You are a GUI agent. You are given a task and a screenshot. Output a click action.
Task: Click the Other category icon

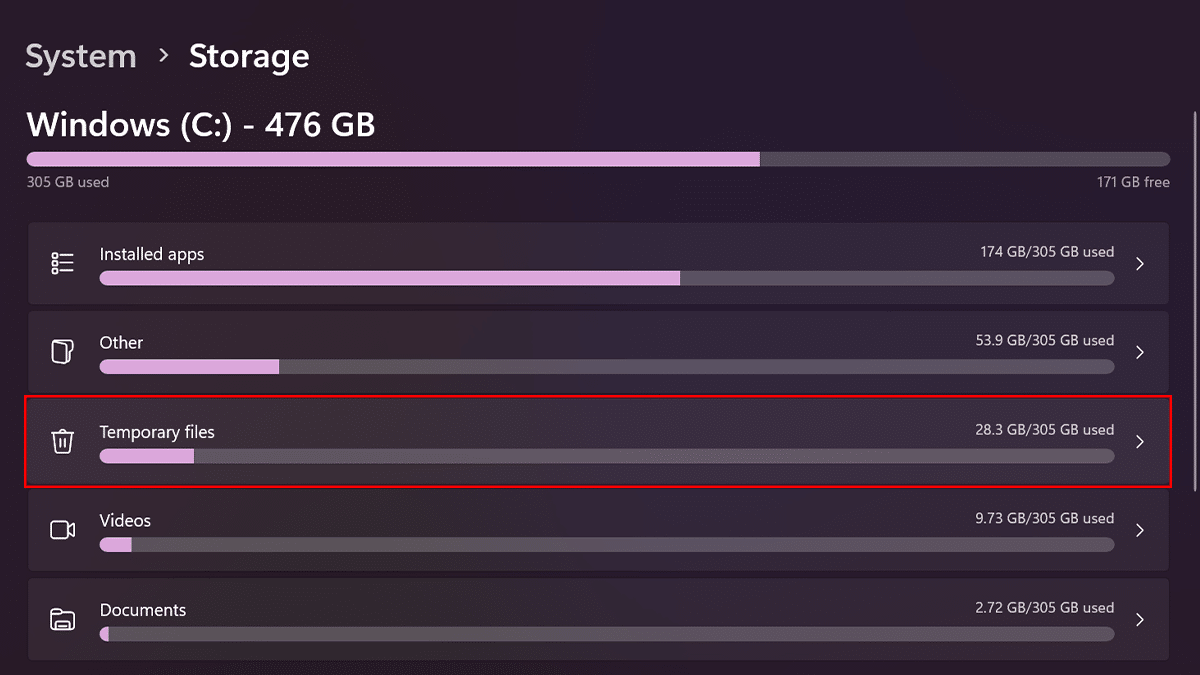(62, 352)
